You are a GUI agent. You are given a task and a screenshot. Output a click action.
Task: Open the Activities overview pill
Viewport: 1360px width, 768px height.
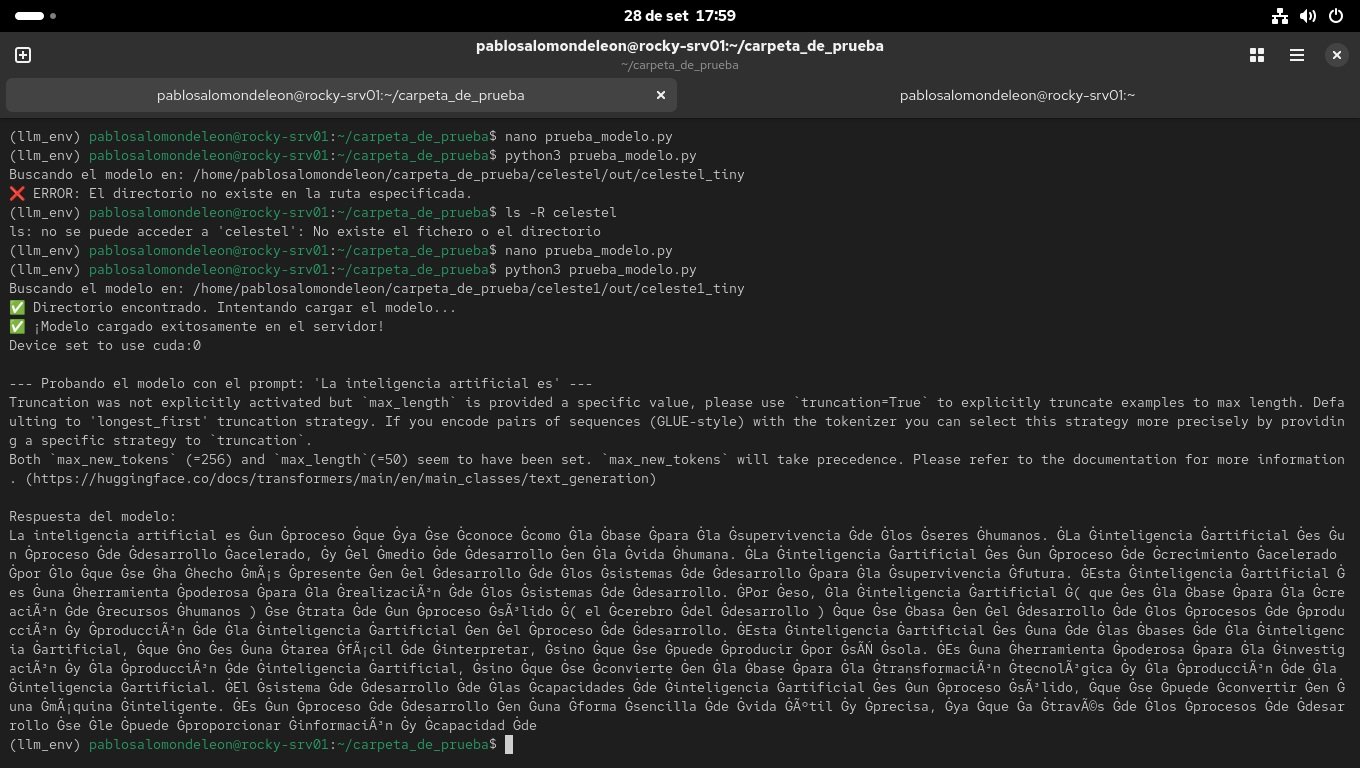30,16
